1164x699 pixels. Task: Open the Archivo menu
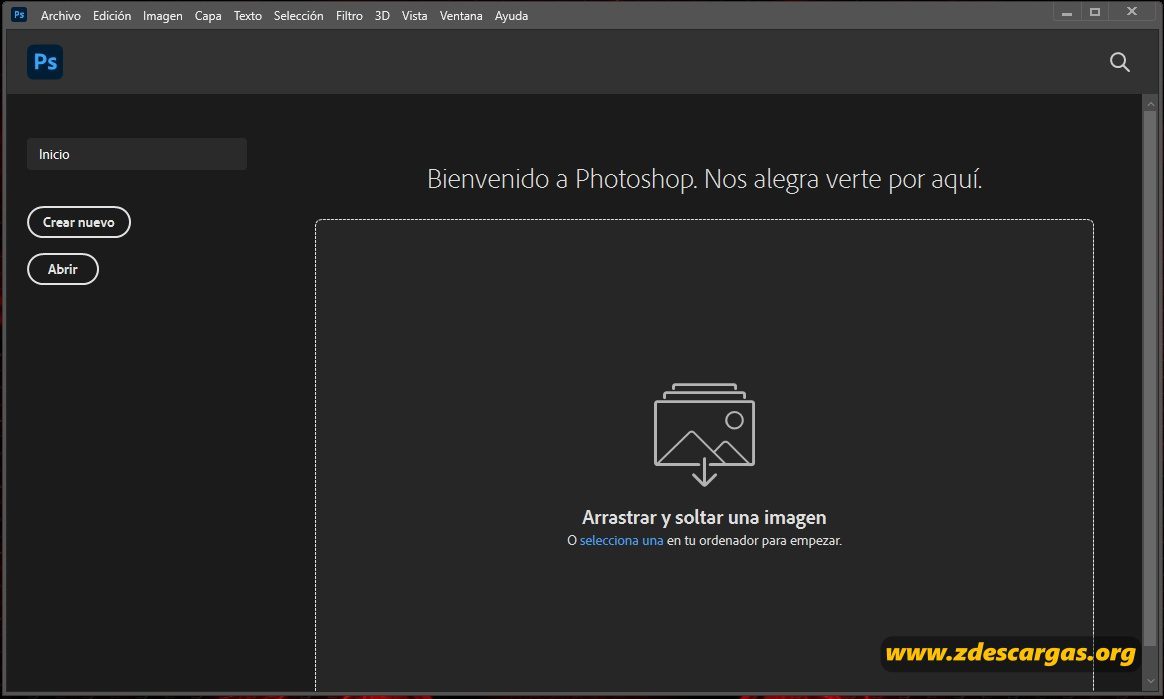60,16
